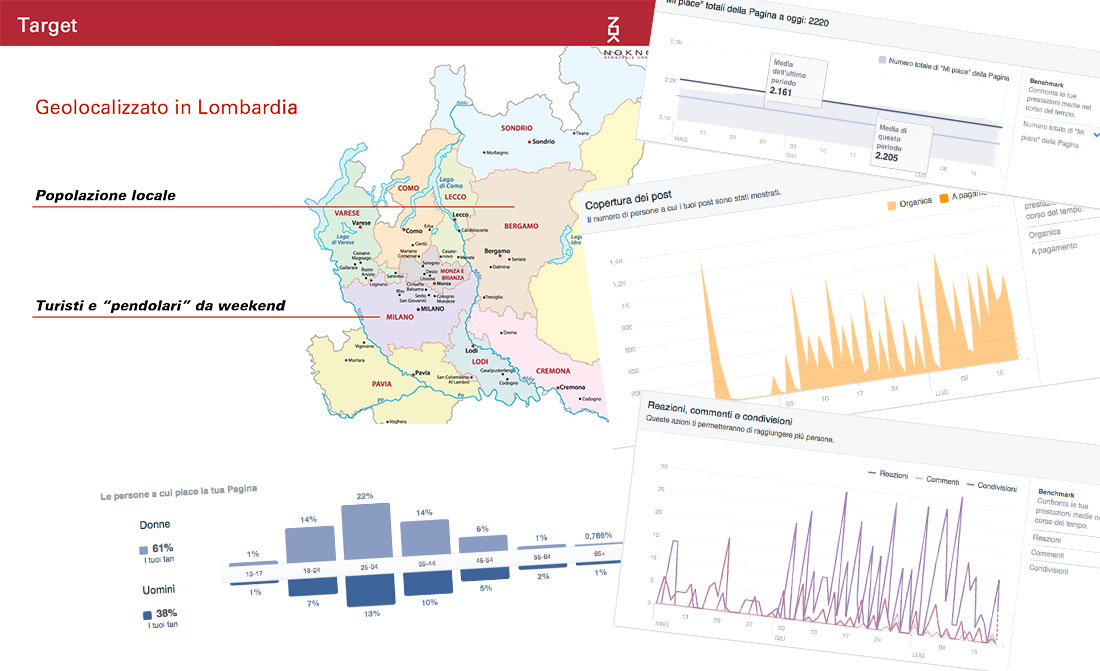This screenshot has width=1100, height=671.
Task: Click the SONDRIO province label on map
Action: pyautogui.click(x=517, y=128)
